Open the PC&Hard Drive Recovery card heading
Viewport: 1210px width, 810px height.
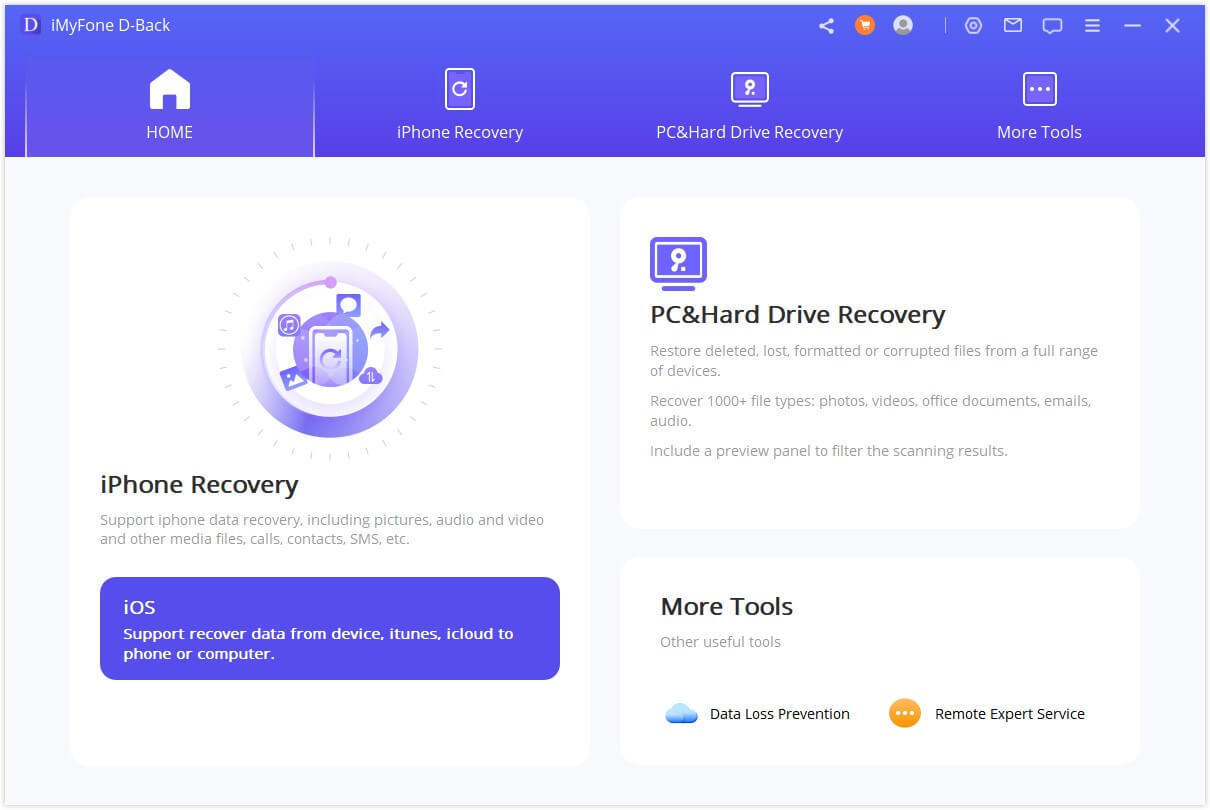(x=798, y=315)
